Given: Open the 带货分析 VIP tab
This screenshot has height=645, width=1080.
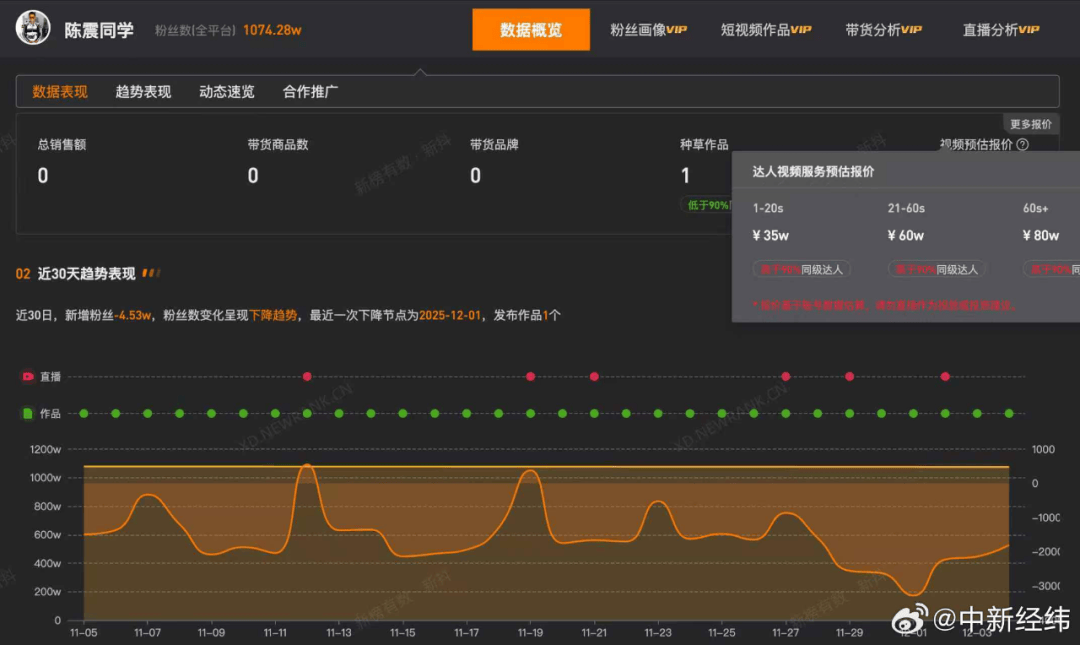Looking at the screenshot, I should pyautogui.click(x=884, y=30).
